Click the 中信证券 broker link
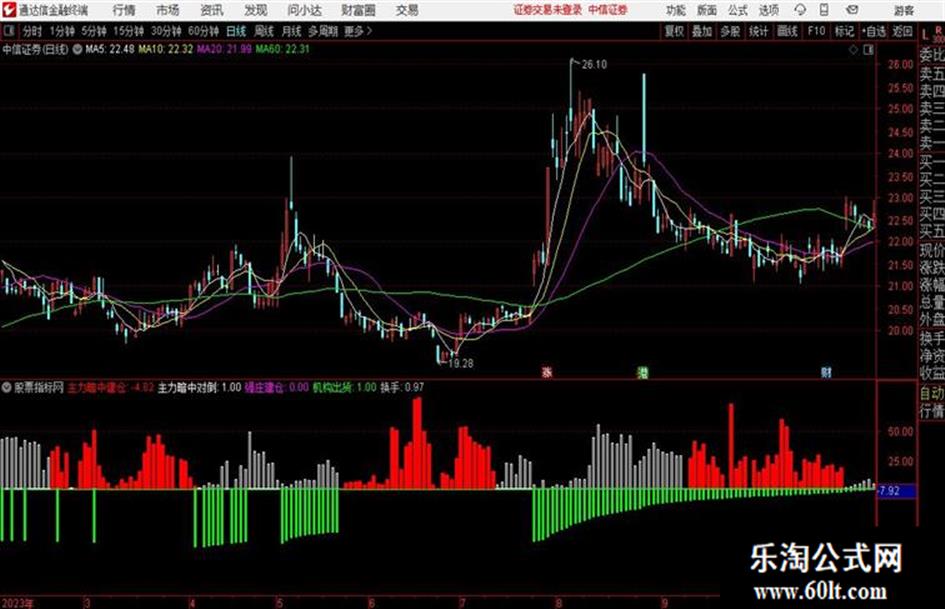The image size is (945, 609). click(x=608, y=10)
